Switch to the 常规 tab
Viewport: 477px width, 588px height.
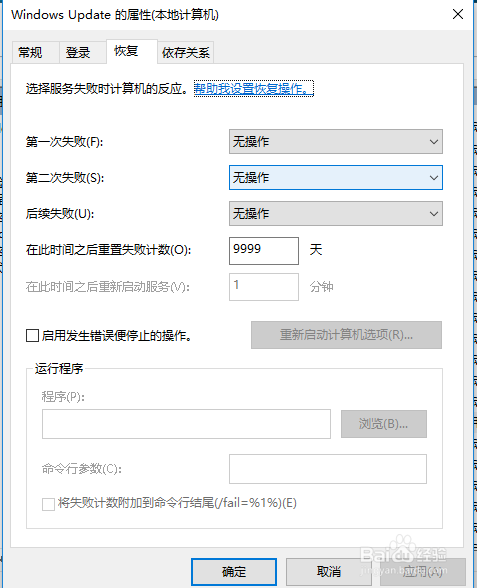click(x=30, y=52)
